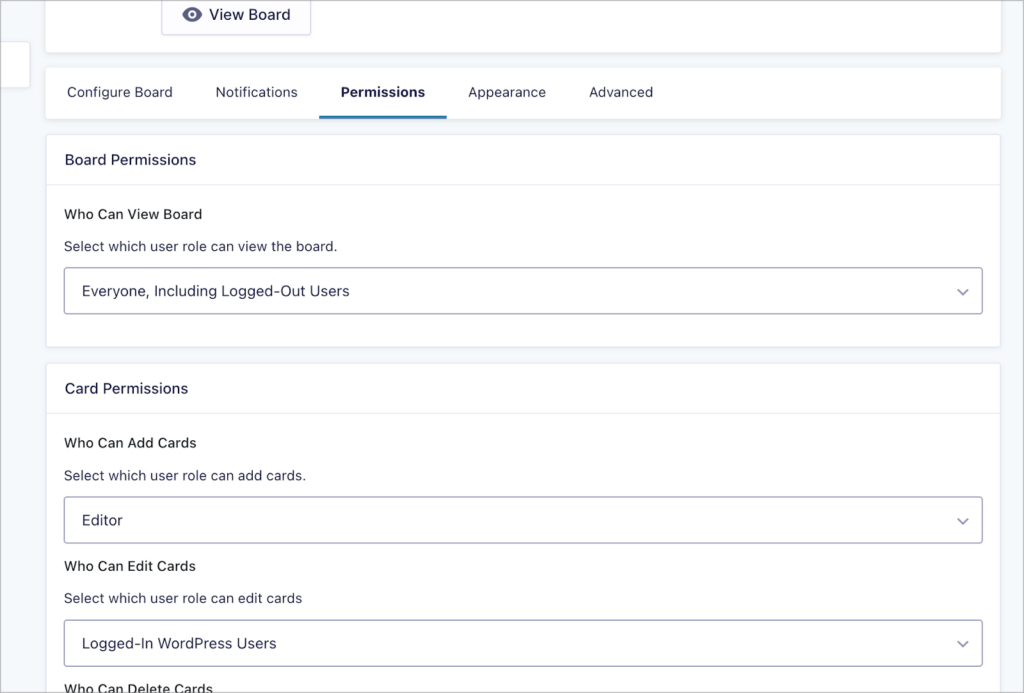This screenshot has width=1024, height=693.
Task: Click the chevron on Who Can Add Cards
Action: 962,520
